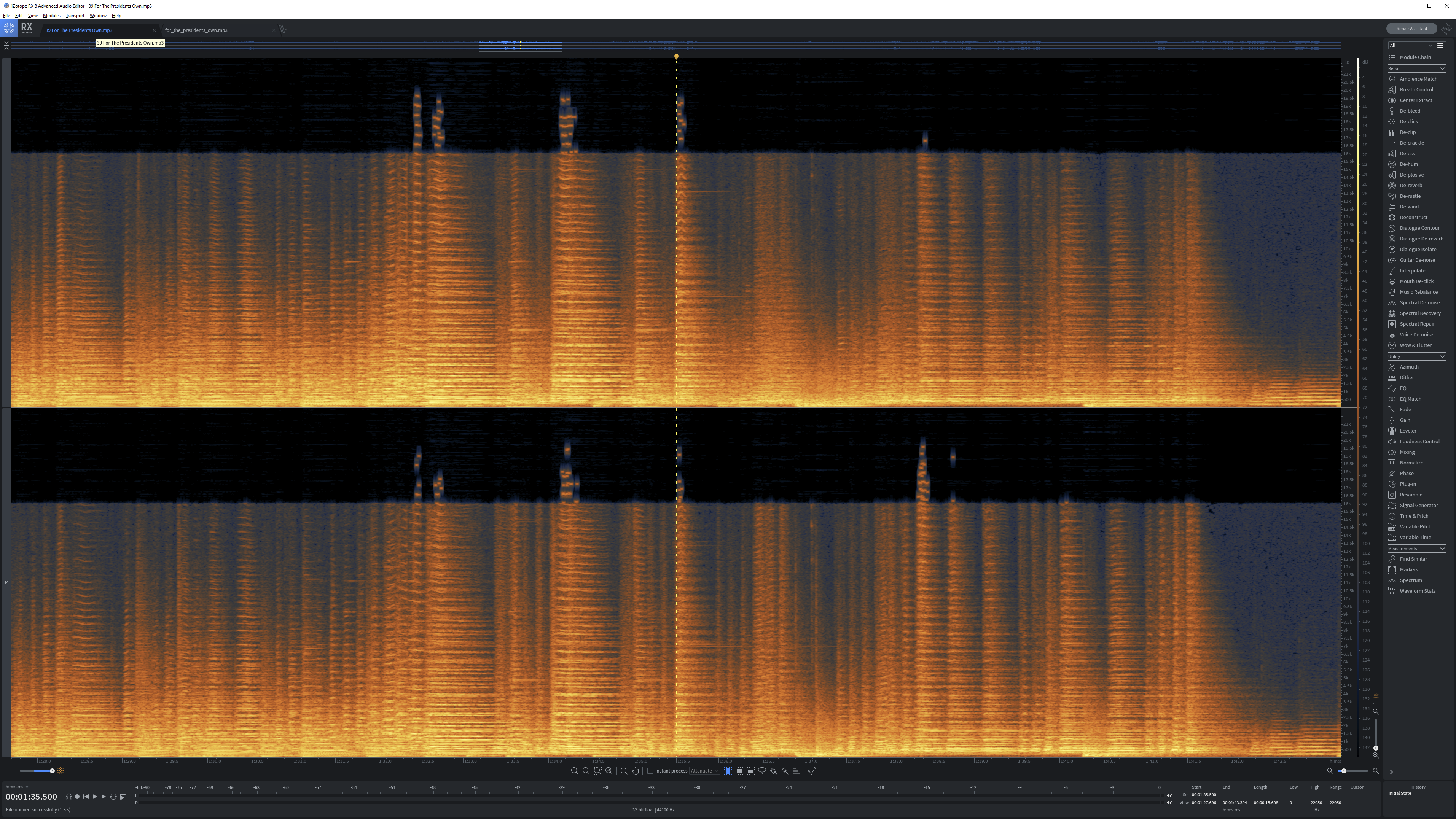
Task: Open the Signal Generator module
Action: click(x=1418, y=506)
